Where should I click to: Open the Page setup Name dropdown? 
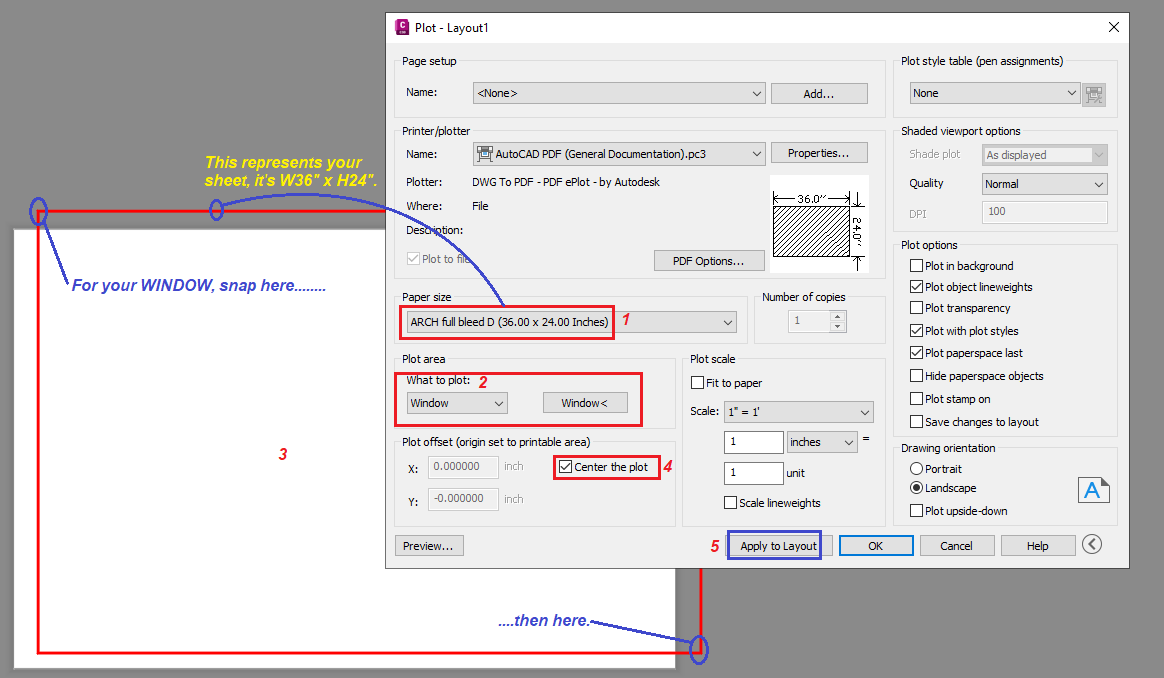[x=757, y=92]
